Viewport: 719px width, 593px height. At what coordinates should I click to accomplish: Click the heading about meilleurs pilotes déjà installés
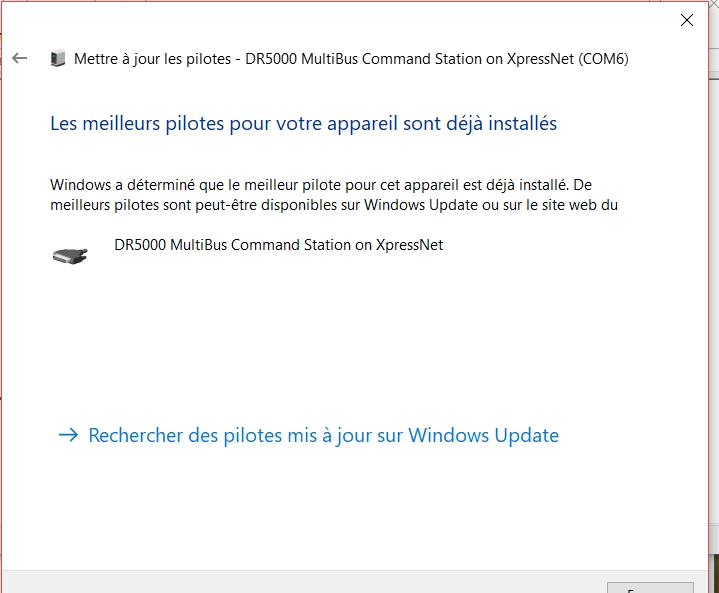click(x=304, y=123)
